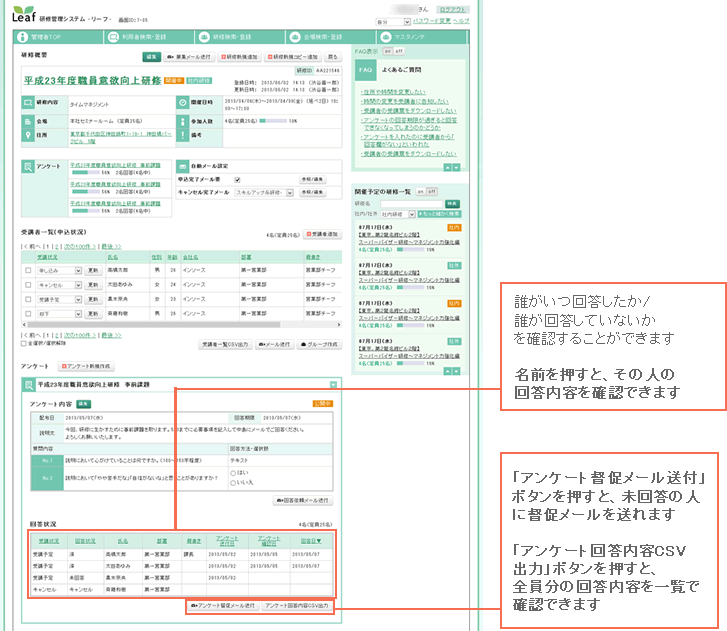Open the 平成23年度職員意欲向上研修 title link
The image size is (727, 631).
point(92,81)
